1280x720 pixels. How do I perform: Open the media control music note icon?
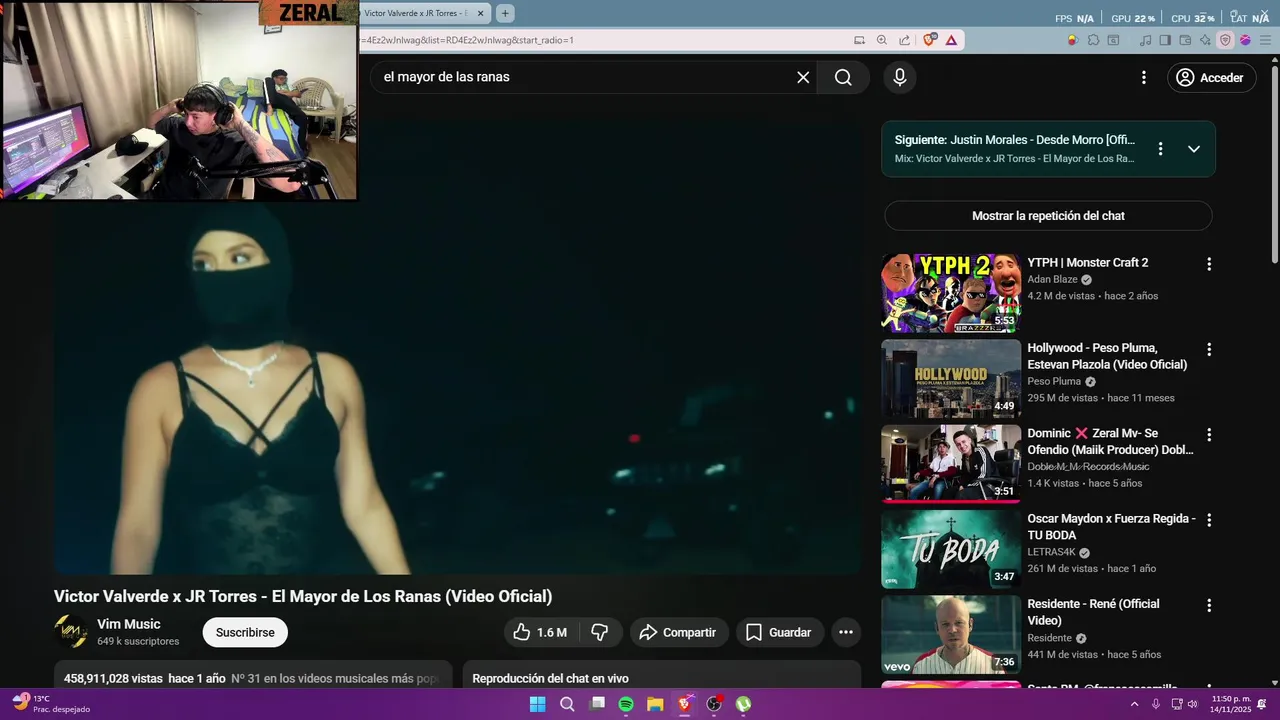click(1146, 40)
